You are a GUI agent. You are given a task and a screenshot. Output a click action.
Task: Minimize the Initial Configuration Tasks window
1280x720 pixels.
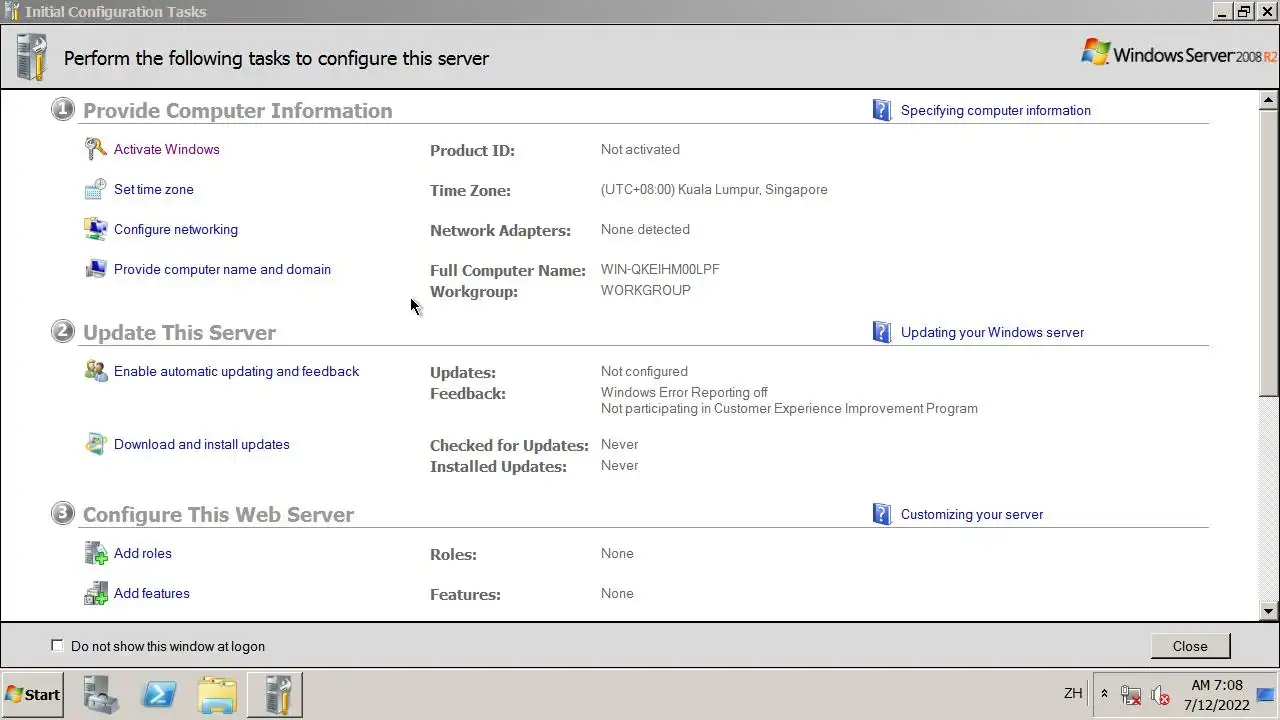1223,11
